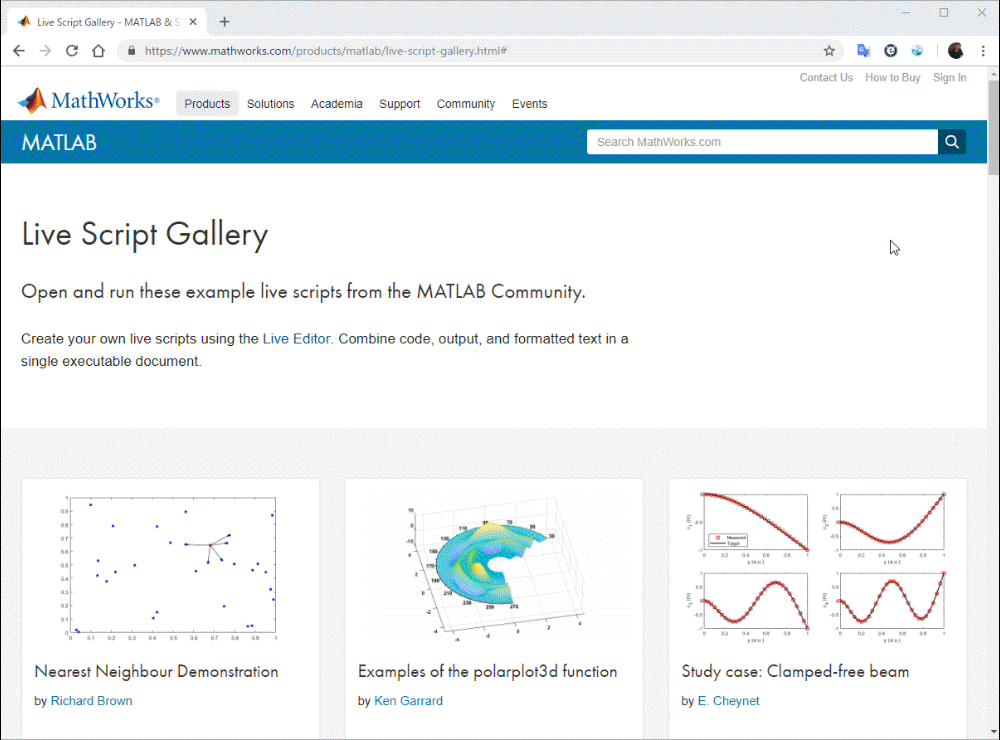Open the Sign In link
The image size is (1000, 740).
949,78
